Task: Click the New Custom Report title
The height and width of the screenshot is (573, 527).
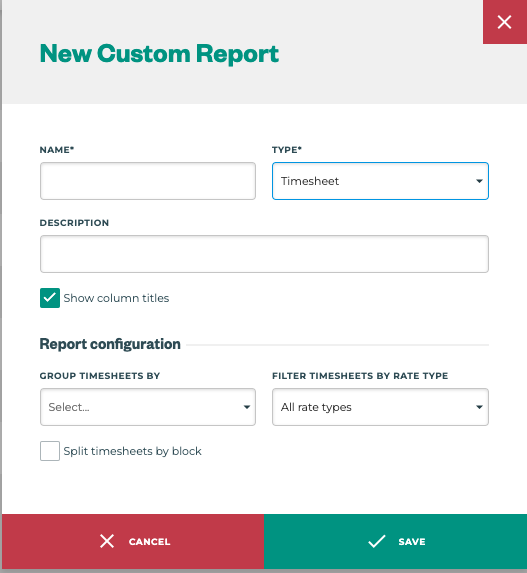Action: click(159, 54)
